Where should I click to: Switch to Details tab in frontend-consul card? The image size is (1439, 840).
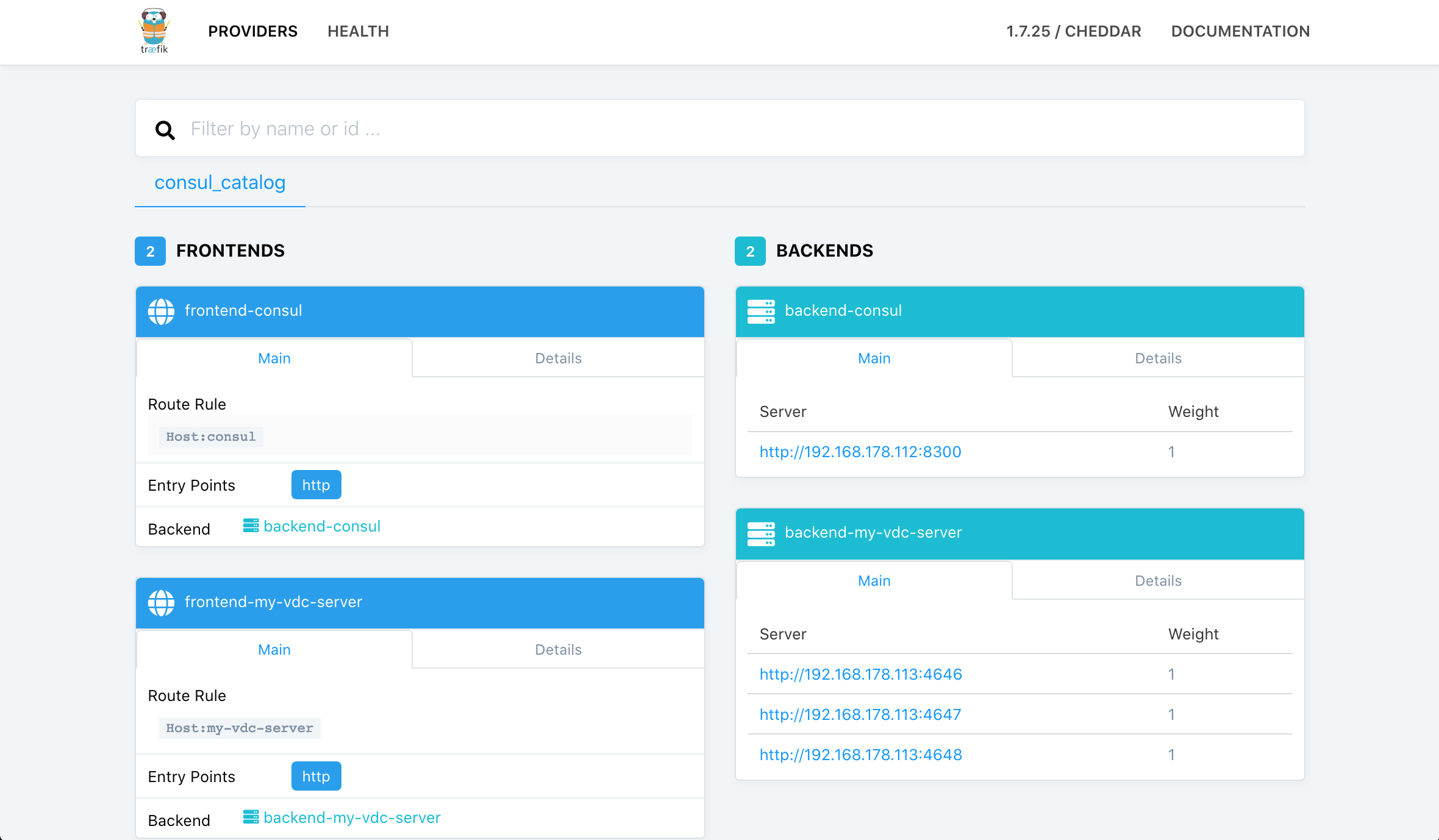point(558,358)
